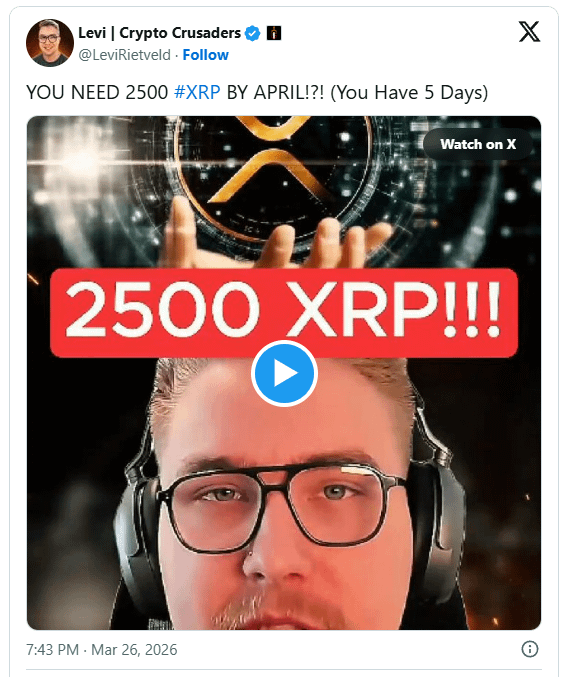Click the black affiliate badge beside the name
The height and width of the screenshot is (677, 565).
pyautogui.click(x=274, y=33)
